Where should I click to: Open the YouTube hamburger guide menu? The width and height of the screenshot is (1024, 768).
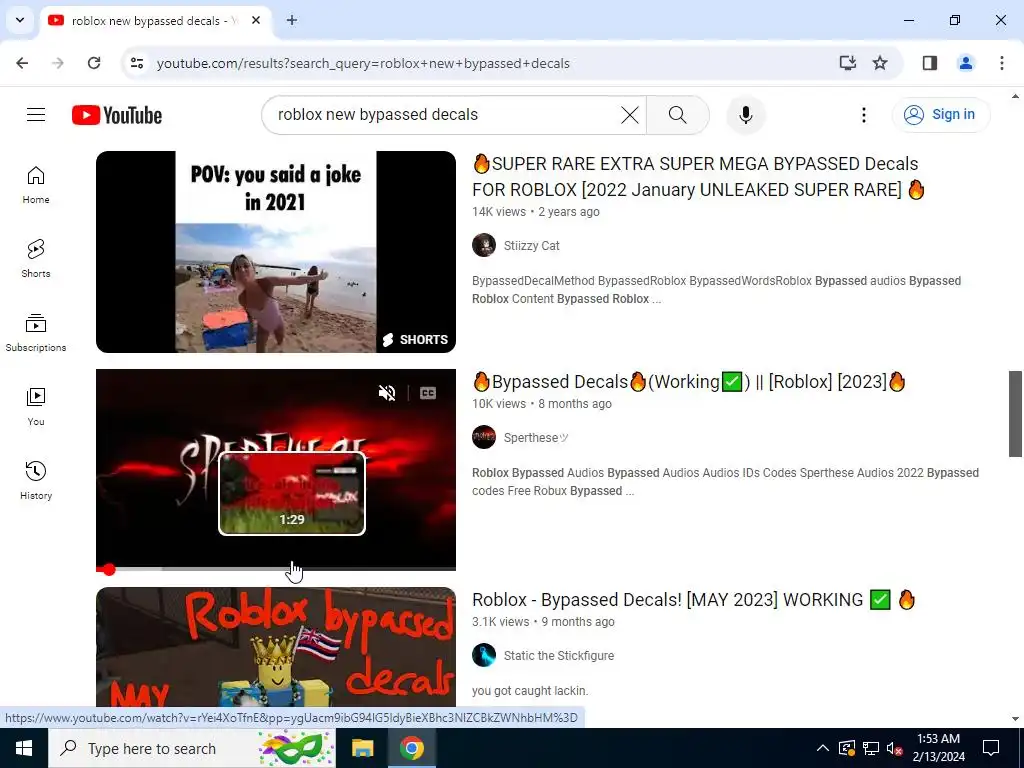point(36,115)
